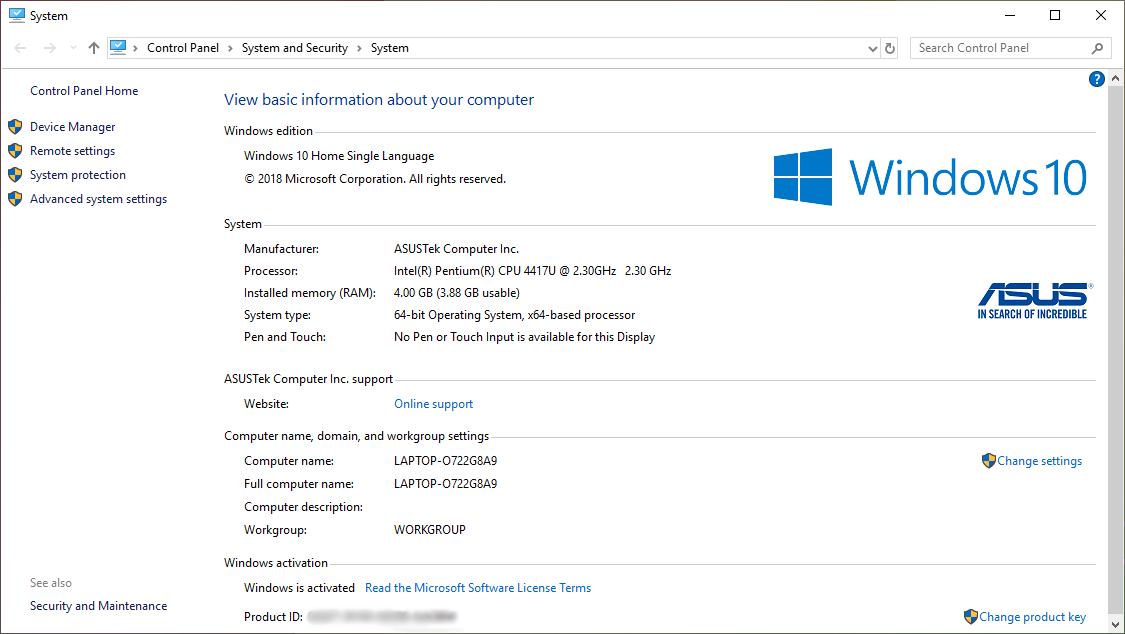Click the vertical scrollbar on the right
Image resolution: width=1125 pixels, height=634 pixels.
(1116, 330)
